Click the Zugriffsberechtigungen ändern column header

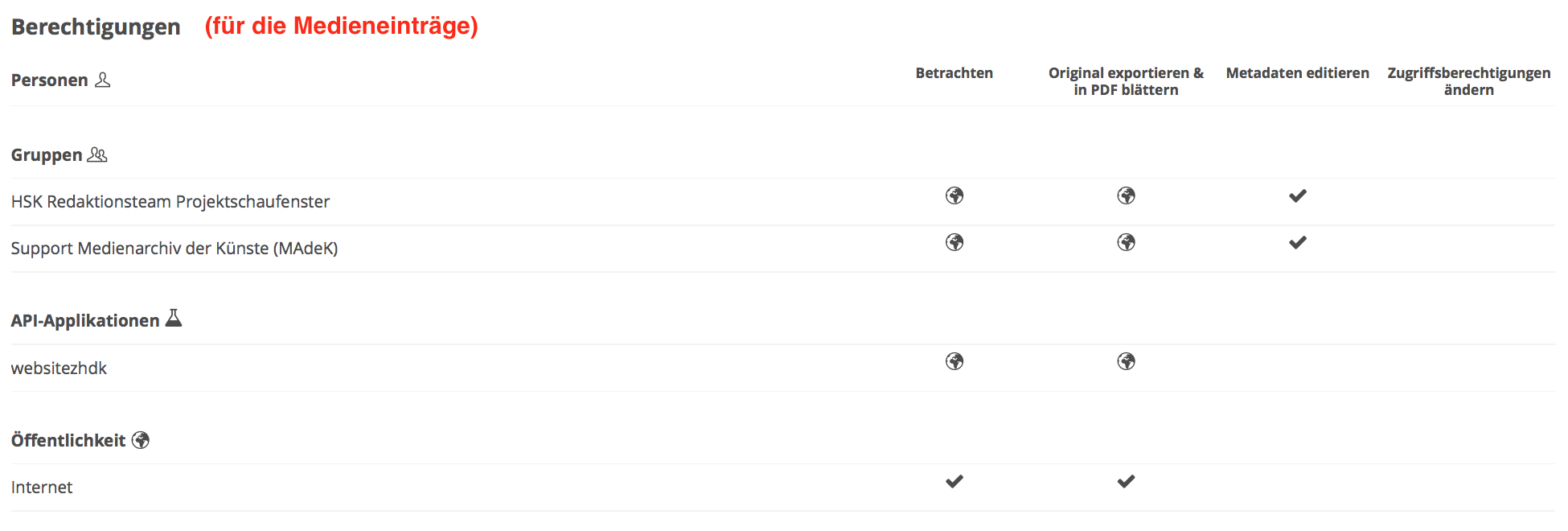(x=1468, y=81)
